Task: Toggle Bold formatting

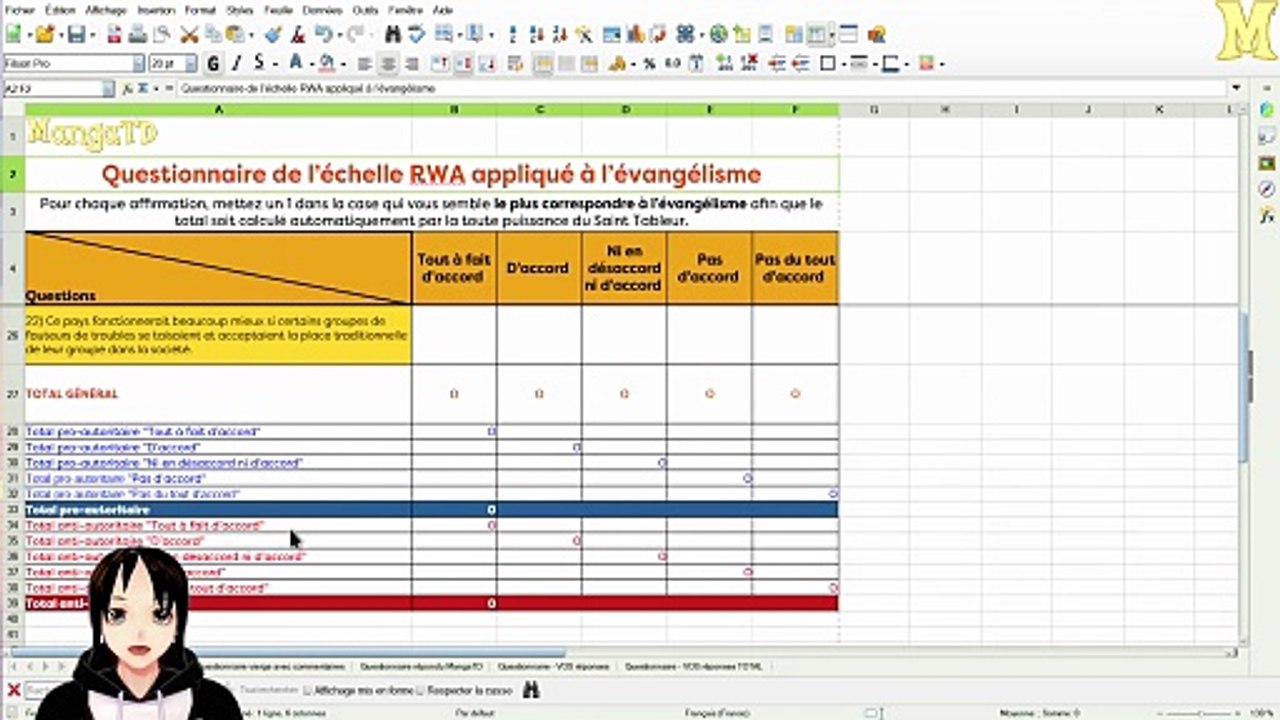Action: point(213,64)
